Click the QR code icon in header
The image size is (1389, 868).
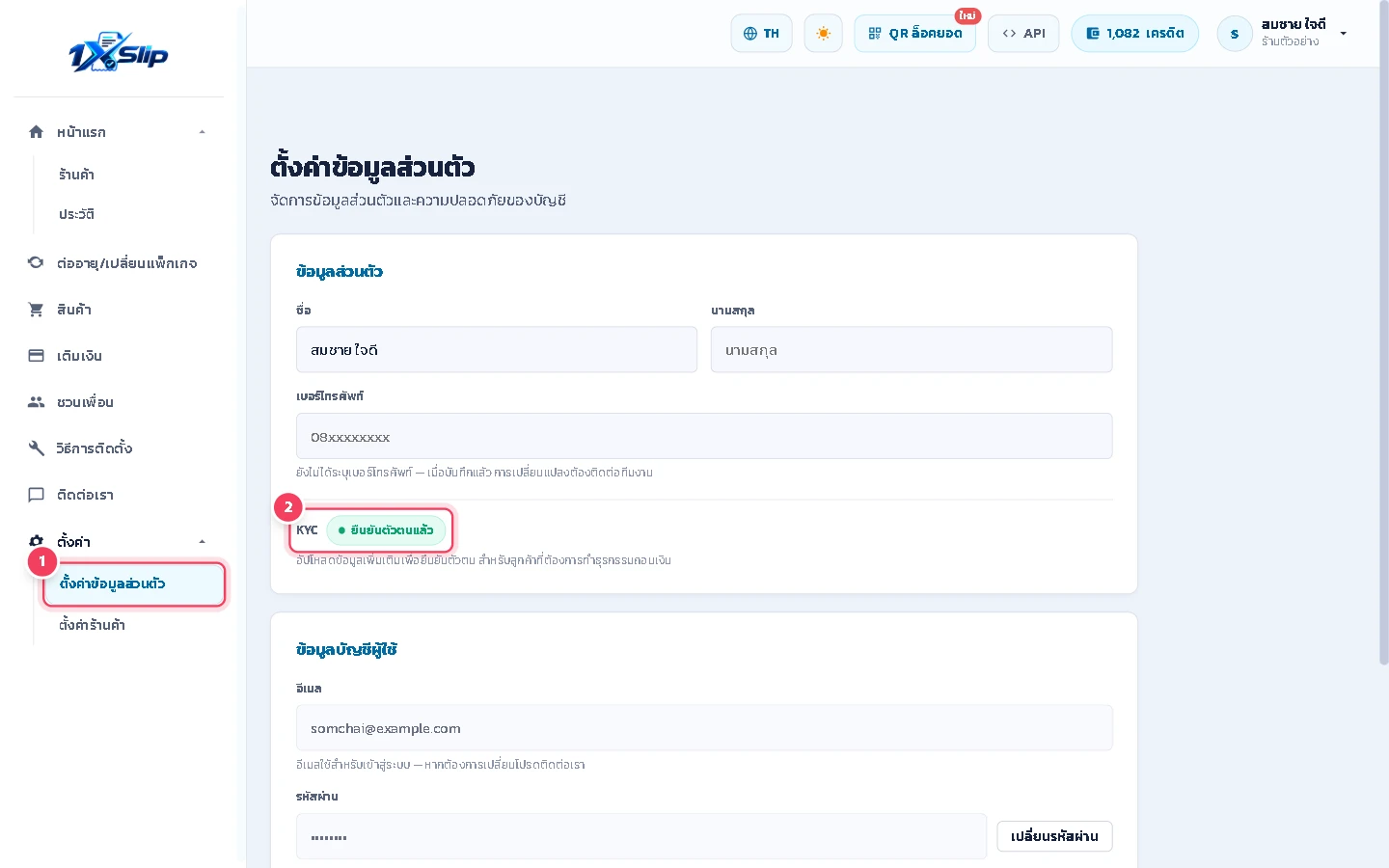(x=875, y=34)
